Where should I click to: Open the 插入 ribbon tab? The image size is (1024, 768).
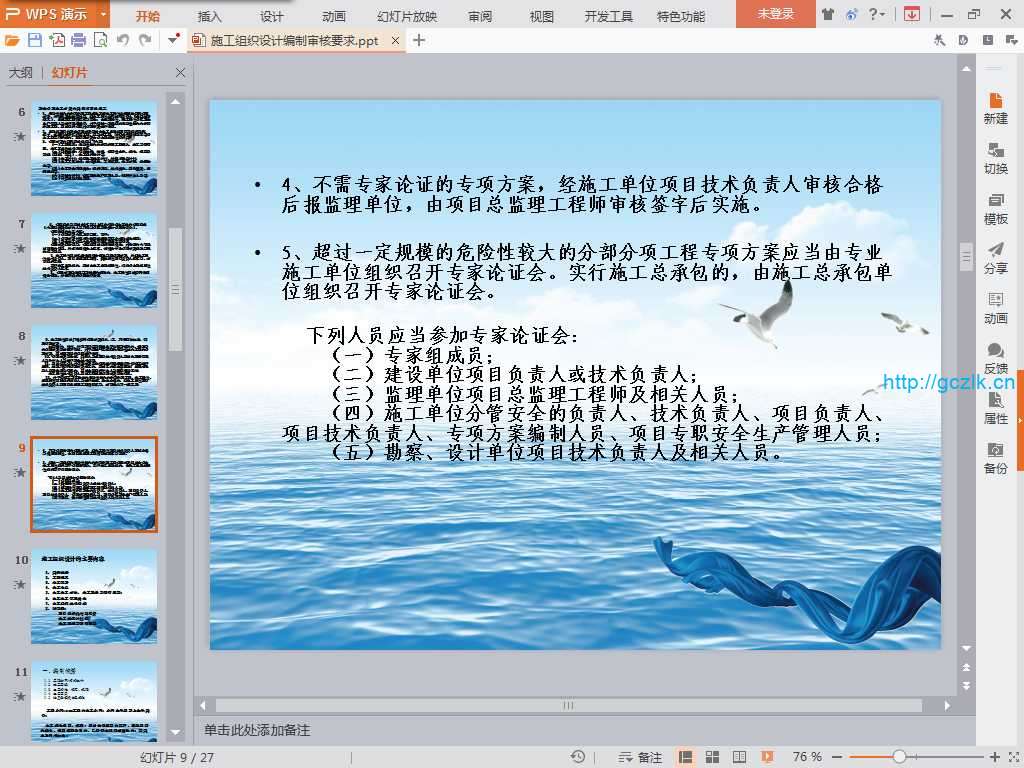(x=210, y=16)
